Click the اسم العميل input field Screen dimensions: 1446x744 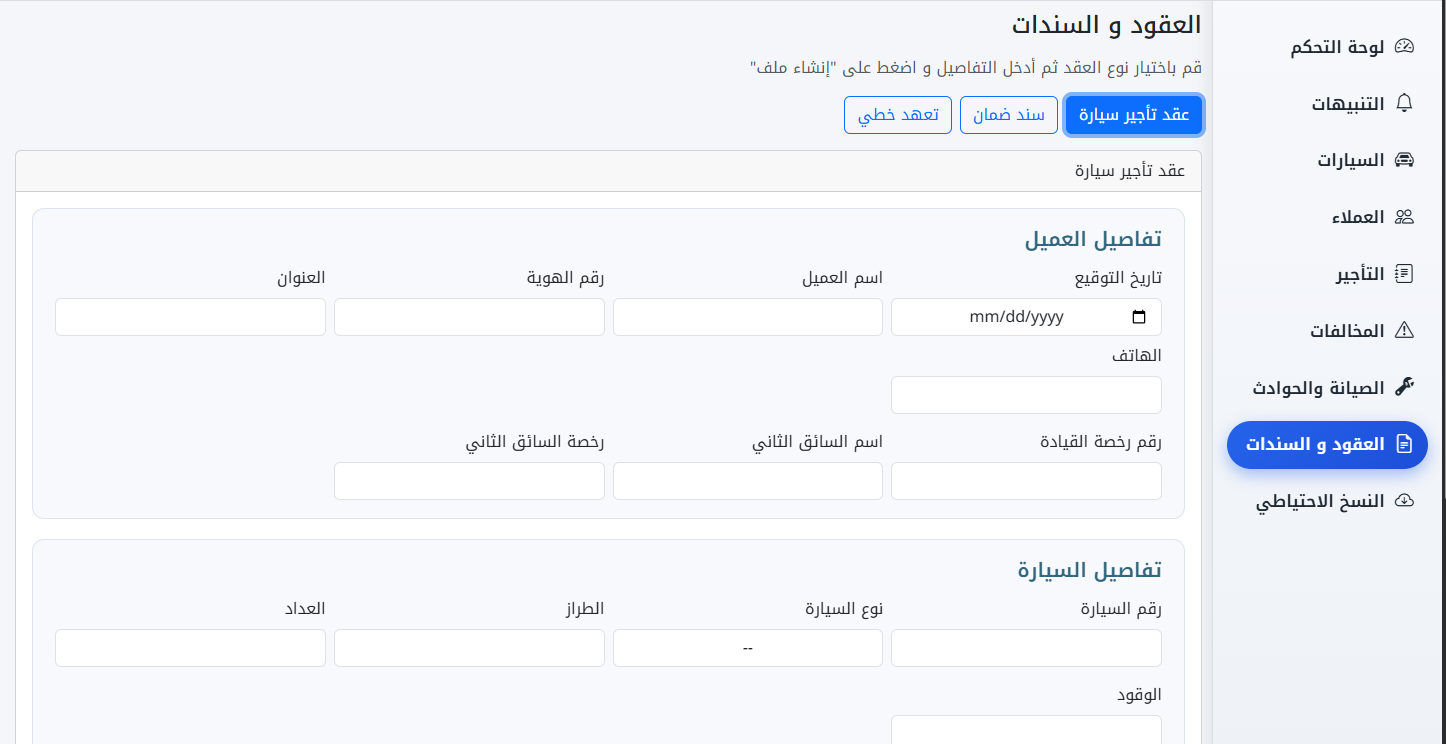[x=748, y=317]
